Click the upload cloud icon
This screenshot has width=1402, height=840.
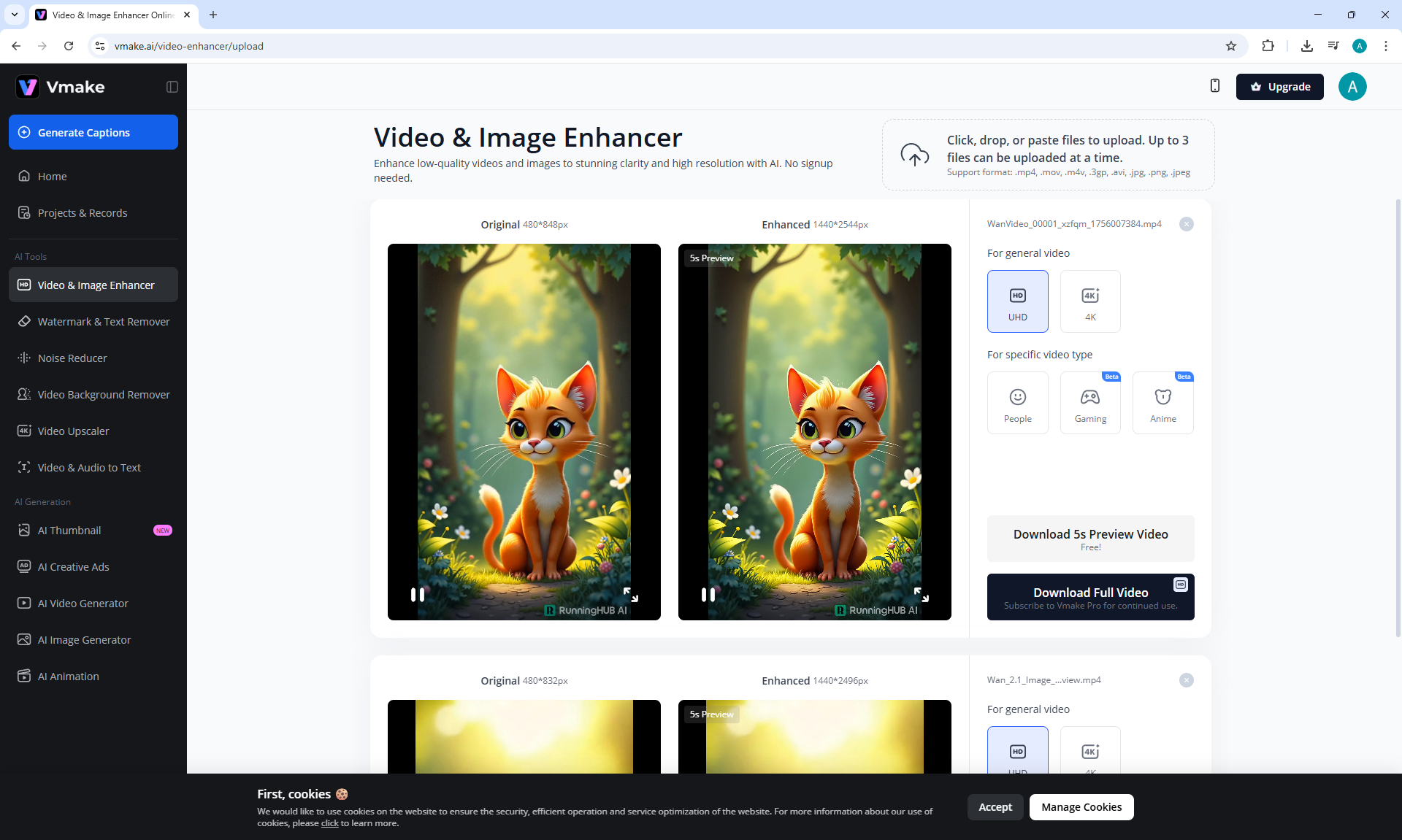pyautogui.click(x=914, y=155)
